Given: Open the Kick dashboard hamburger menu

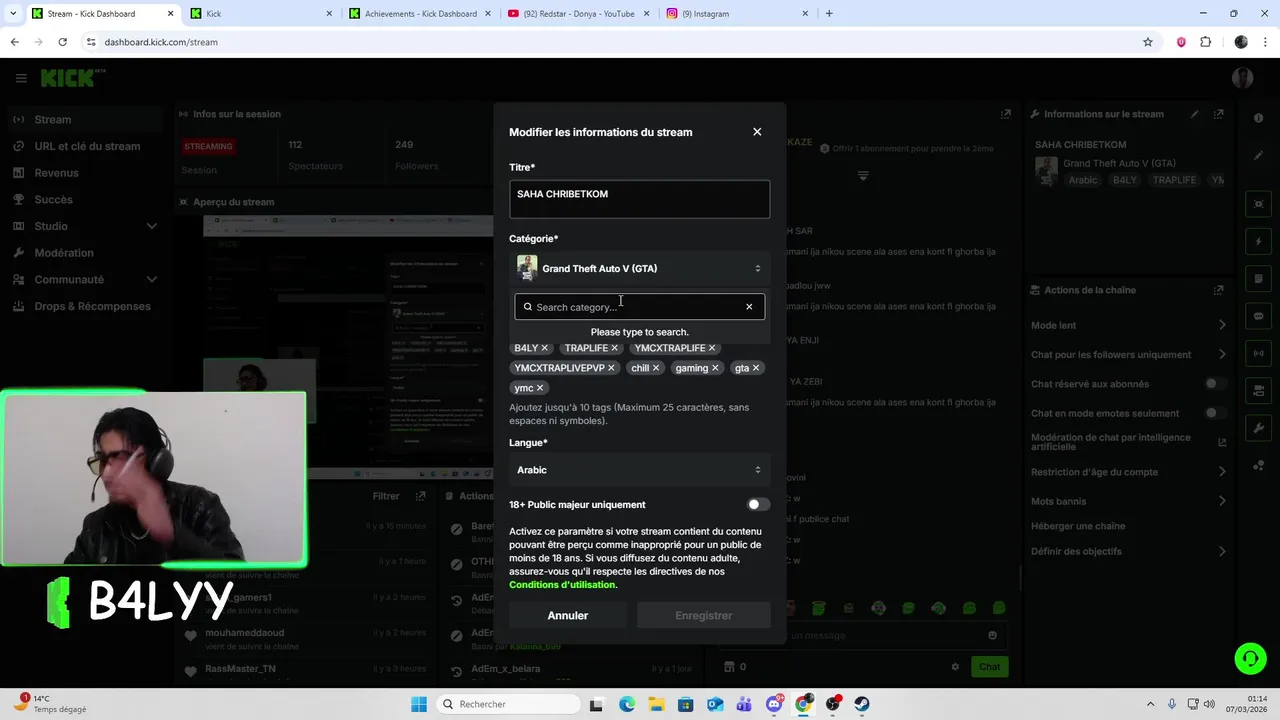Looking at the screenshot, I should pyautogui.click(x=21, y=78).
